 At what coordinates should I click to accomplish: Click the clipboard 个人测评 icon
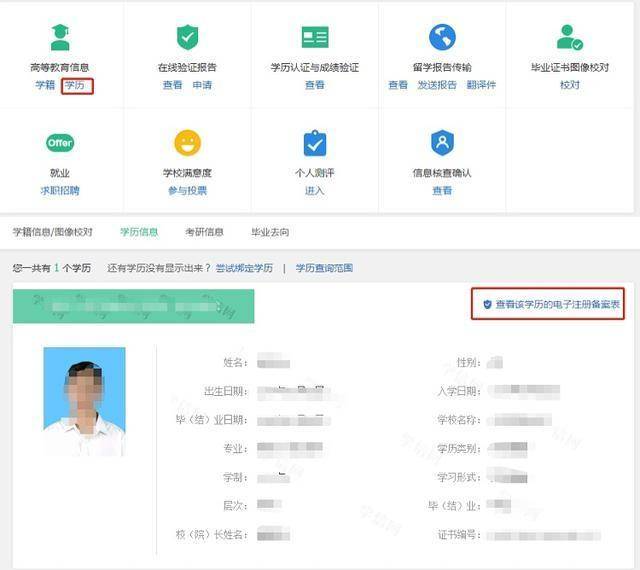pos(315,143)
